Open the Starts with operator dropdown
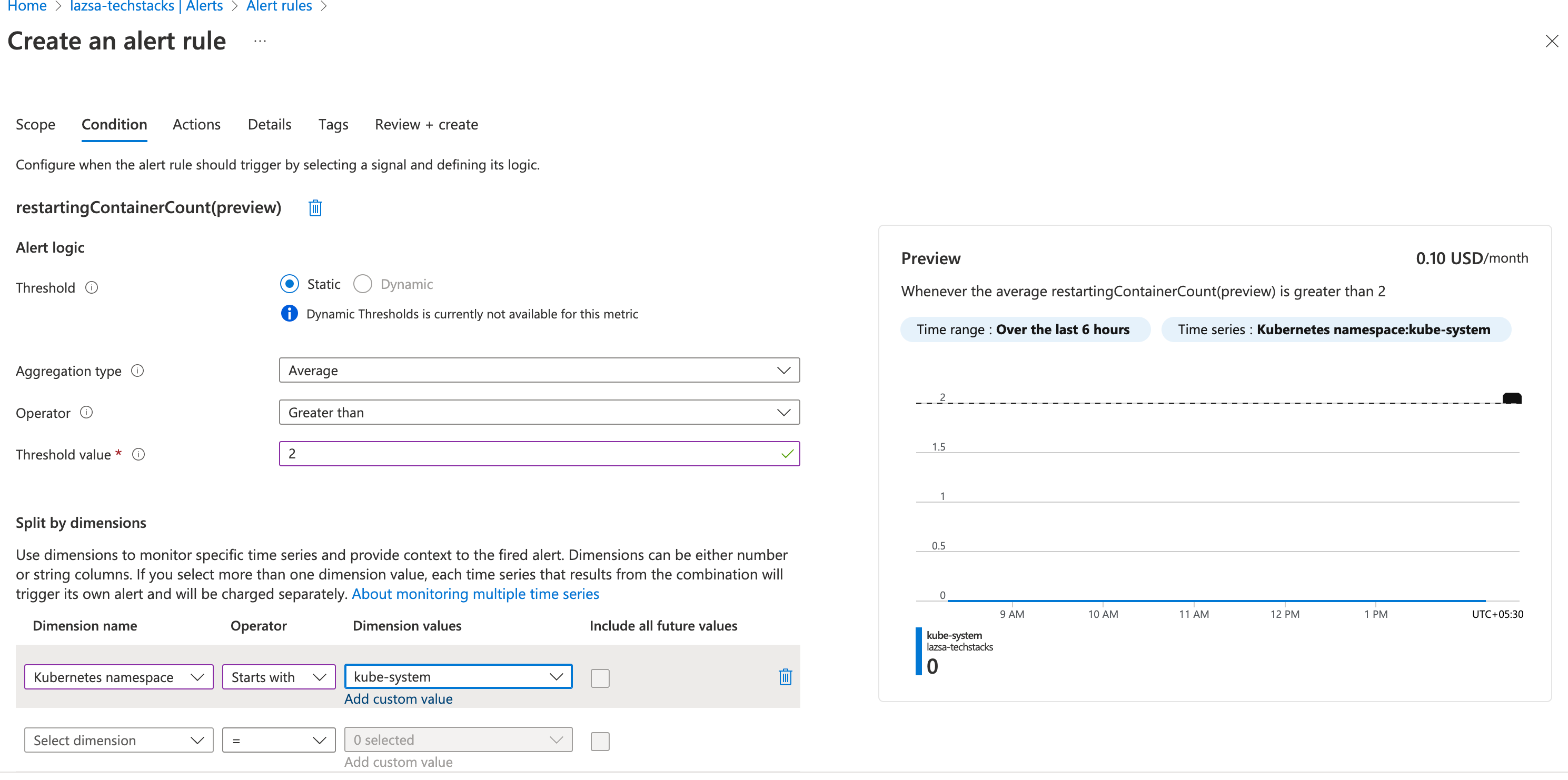Screen dimensions: 1568x780 click(279, 676)
